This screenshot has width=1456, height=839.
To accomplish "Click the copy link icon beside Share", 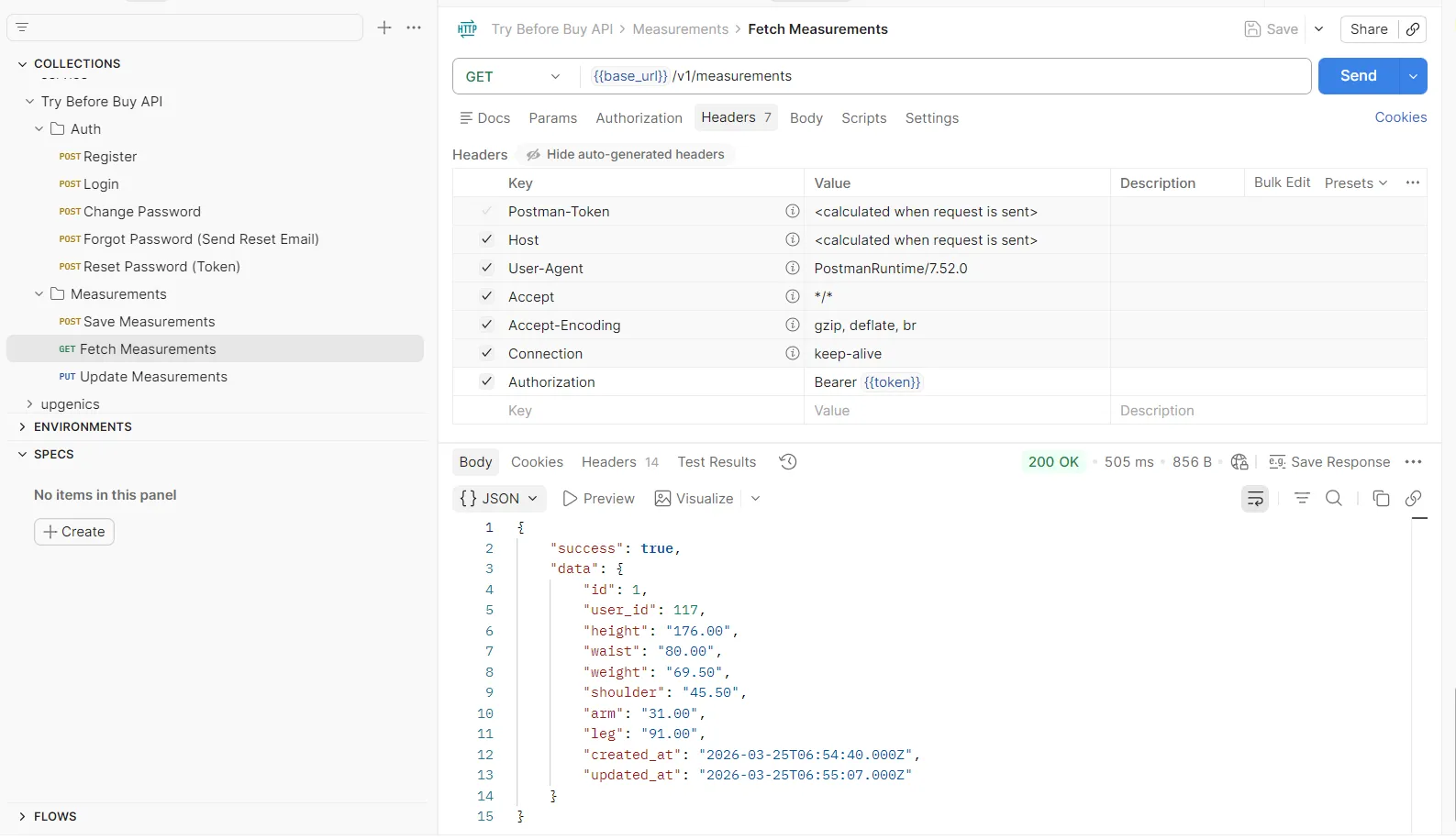I will (1413, 29).
